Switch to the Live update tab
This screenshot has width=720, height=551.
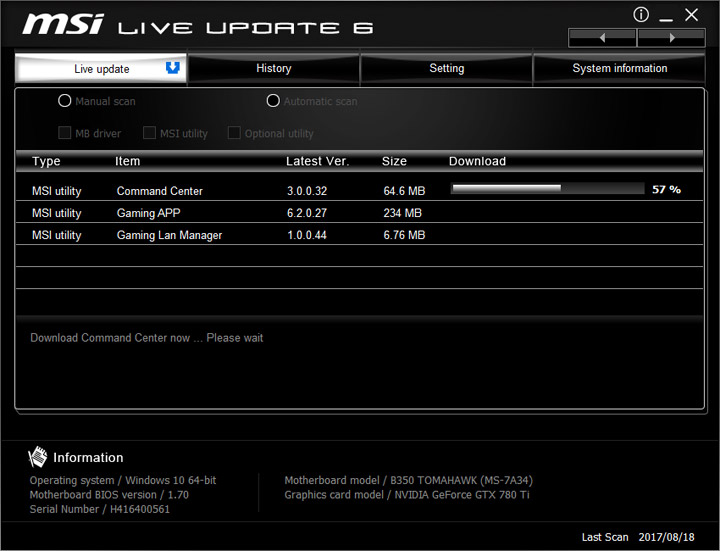pos(101,68)
